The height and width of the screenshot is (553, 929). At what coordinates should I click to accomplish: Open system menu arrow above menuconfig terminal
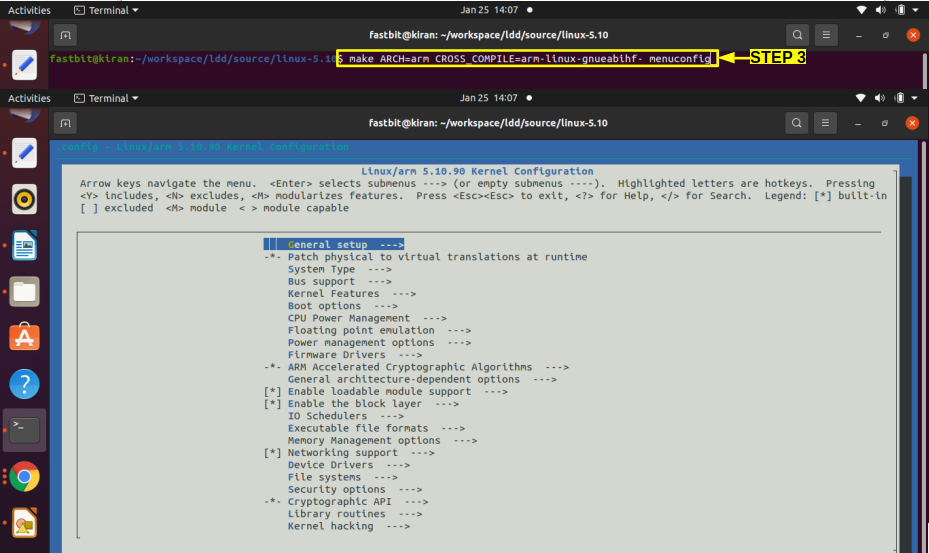(914, 98)
